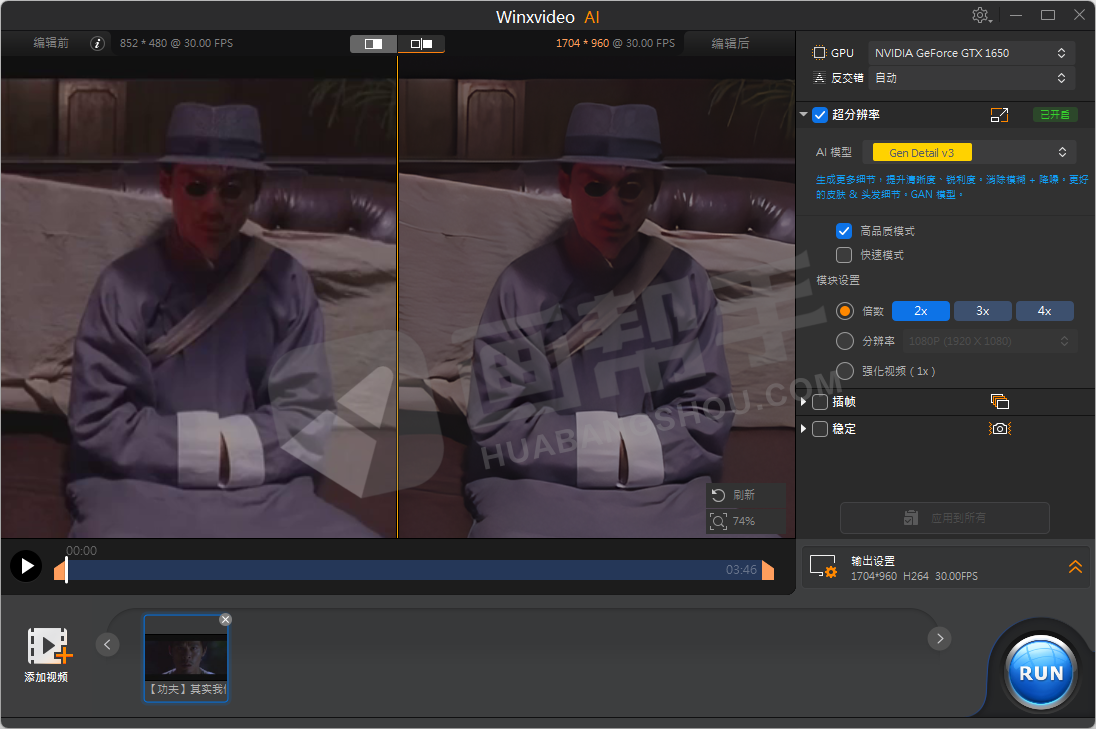The image size is (1096, 729).
Task: Open the 反交错 deinterlace dropdown
Action: (970, 78)
